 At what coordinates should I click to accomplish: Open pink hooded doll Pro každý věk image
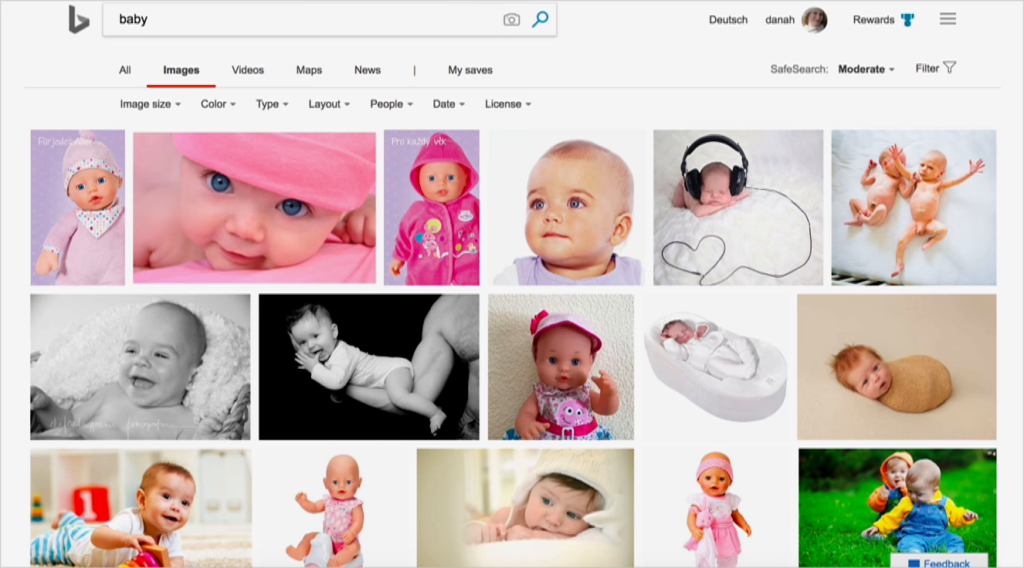pos(432,207)
